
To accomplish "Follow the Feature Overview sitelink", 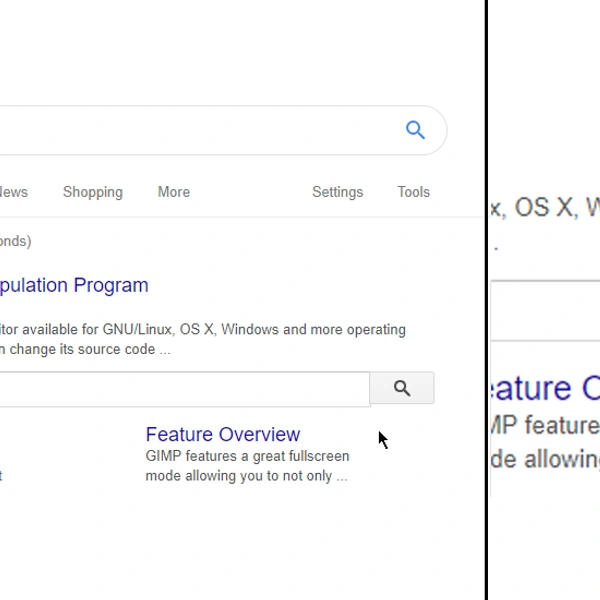I will pyautogui.click(x=222, y=434).
